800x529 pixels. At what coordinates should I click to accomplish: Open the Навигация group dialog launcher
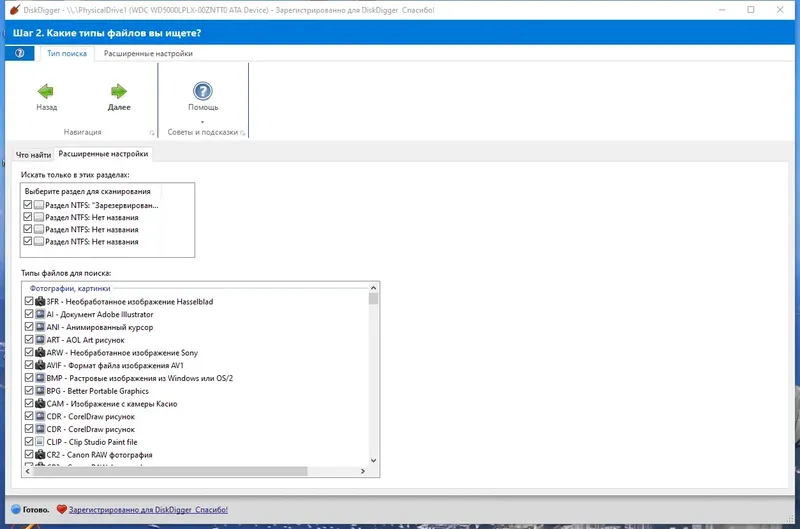(152, 133)
